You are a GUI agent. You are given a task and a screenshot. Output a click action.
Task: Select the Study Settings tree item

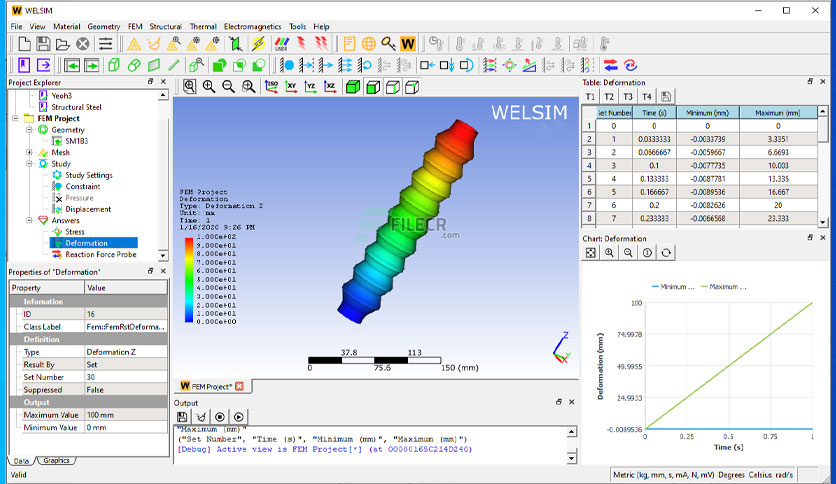coord(89,175)
